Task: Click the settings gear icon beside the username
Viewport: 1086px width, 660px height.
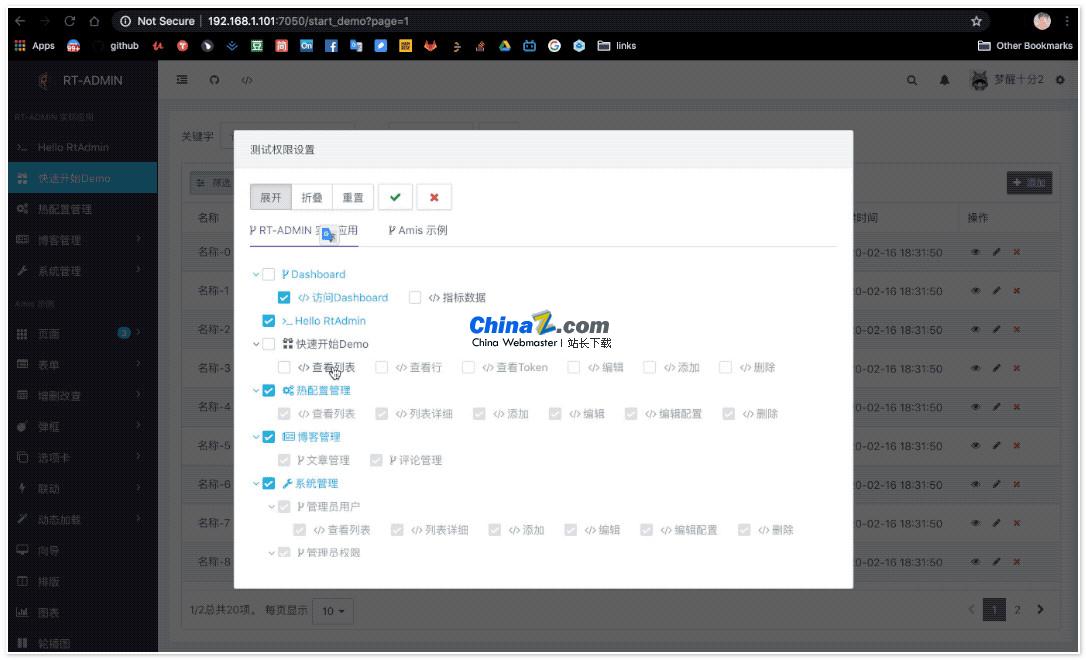Action: [1060, 81]
